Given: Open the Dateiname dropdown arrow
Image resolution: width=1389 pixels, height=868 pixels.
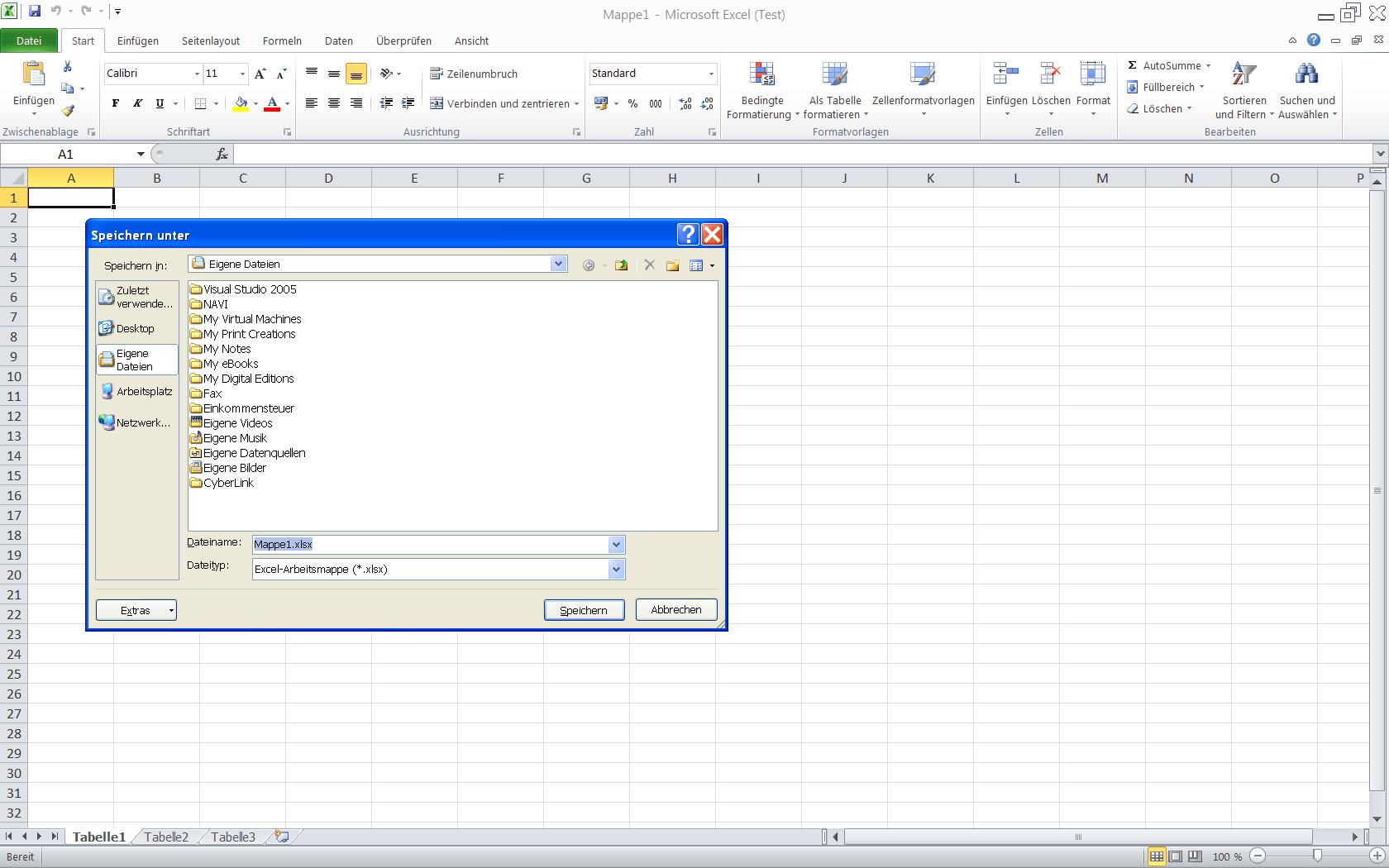Looking at the screenshot, I should pos(616,544).
